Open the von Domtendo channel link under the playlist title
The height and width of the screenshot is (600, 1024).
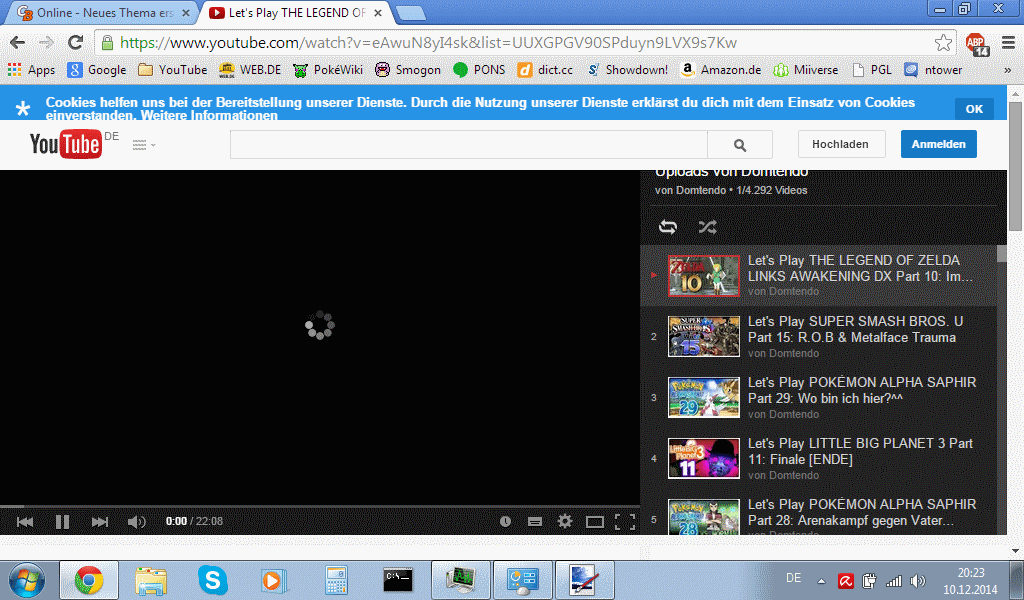click(x=690, y=190)
